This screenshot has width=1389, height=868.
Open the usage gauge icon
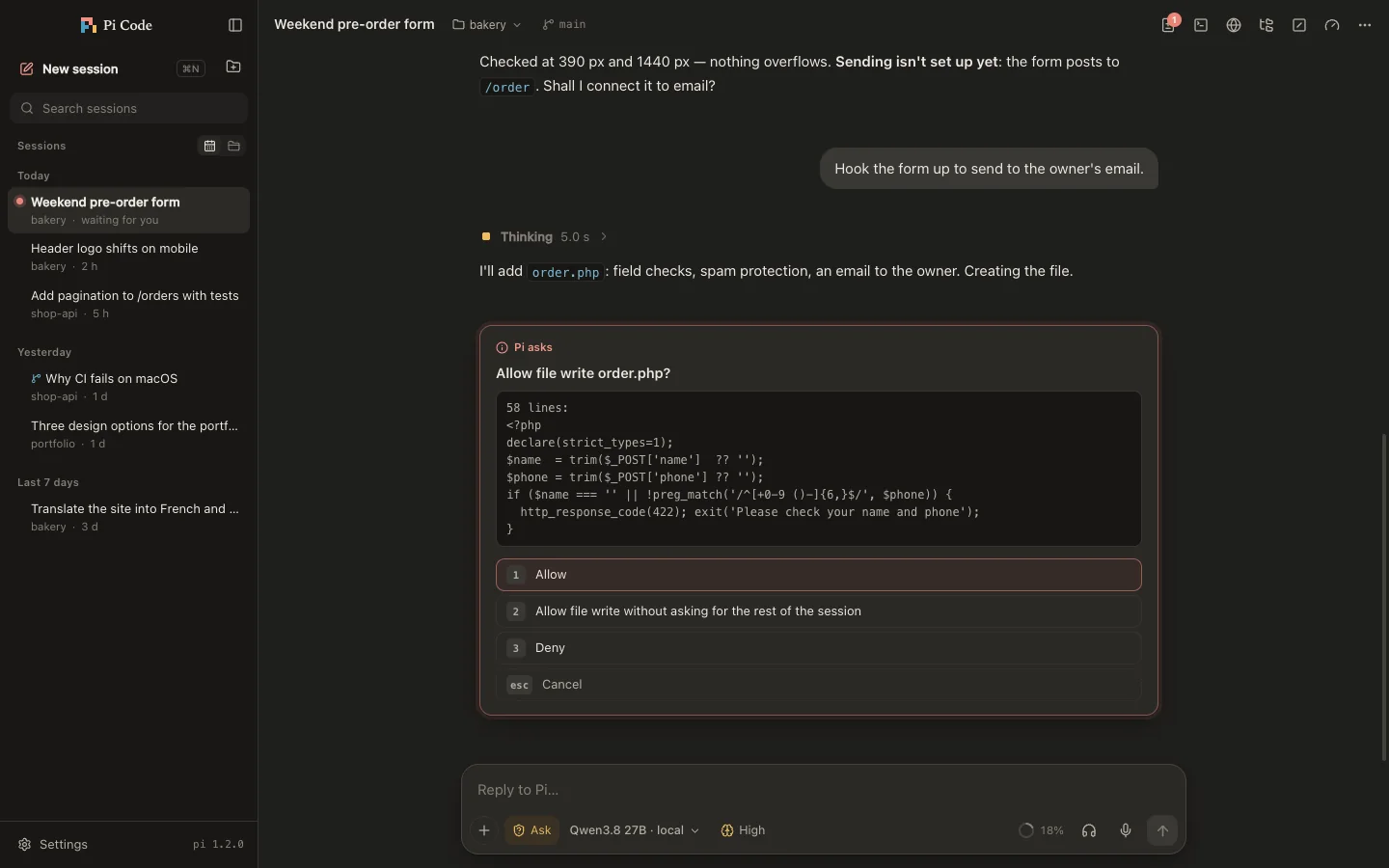pos(1332,25)
